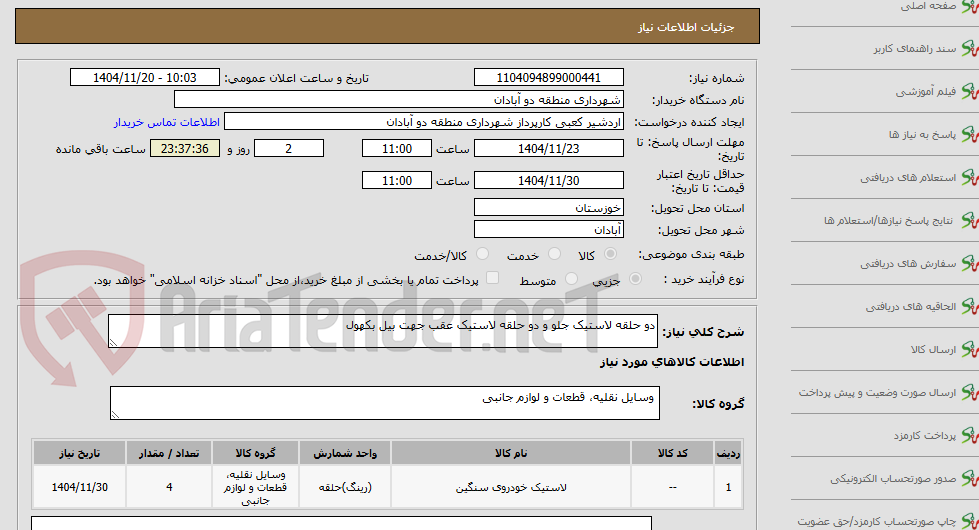Open سند راهنمای کاربر menu item
Viewport: 979px width, 530px height.
[x=915, y=49]
